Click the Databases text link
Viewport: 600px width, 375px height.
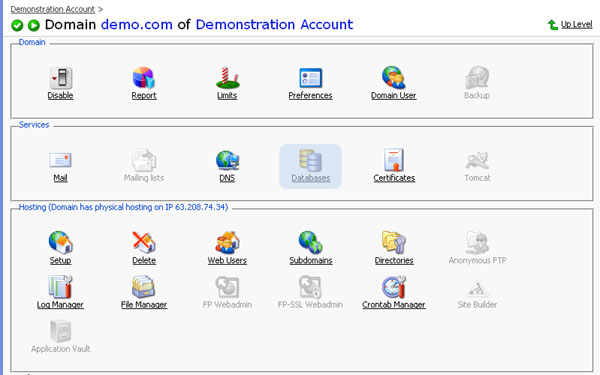point(311,178)
